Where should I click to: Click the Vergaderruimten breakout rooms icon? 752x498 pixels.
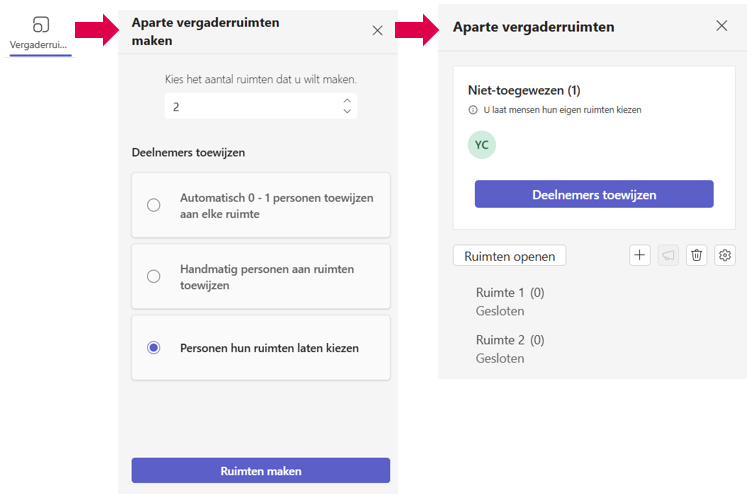click(41, 25)
